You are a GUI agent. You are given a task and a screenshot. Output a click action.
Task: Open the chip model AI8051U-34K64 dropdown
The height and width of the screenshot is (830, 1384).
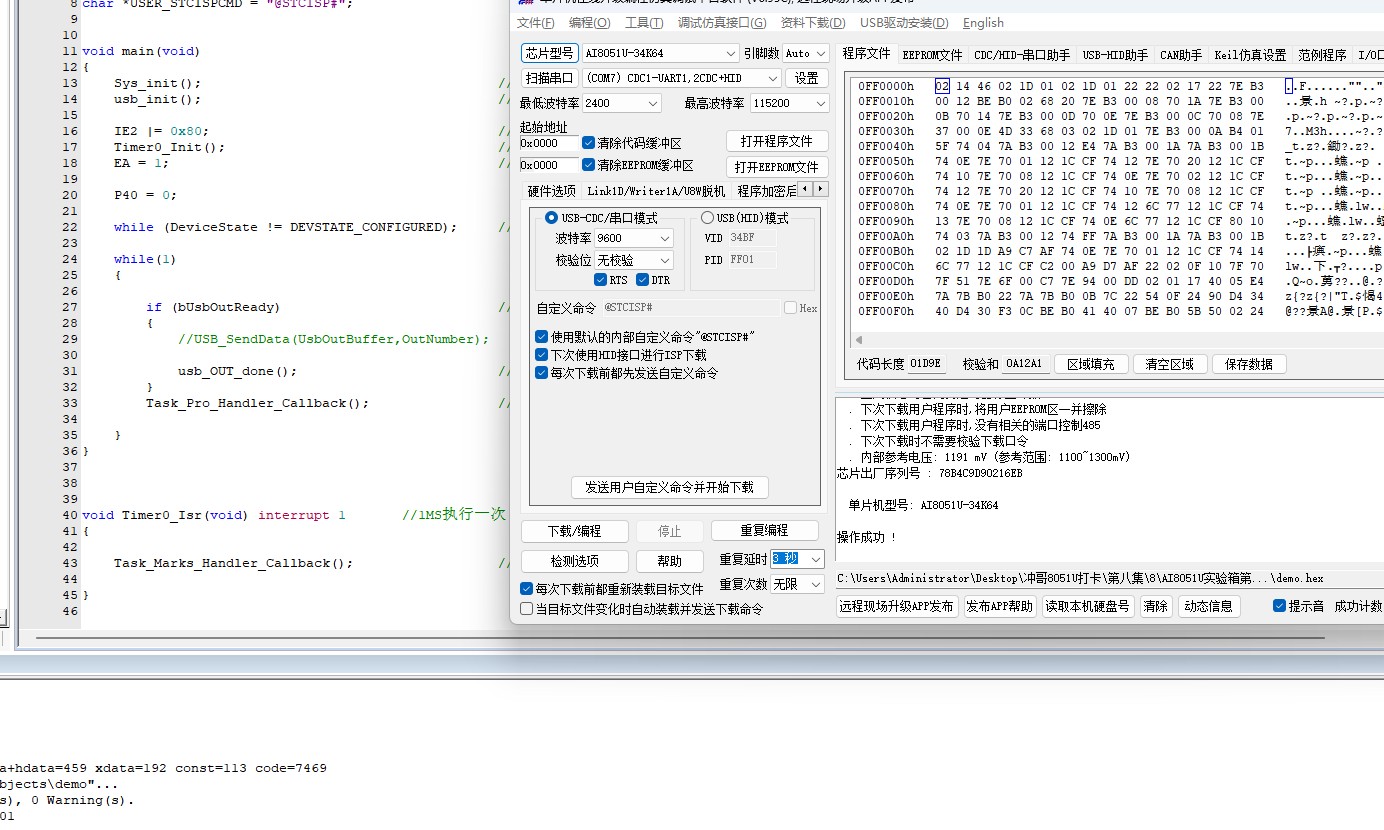point(660,53)
